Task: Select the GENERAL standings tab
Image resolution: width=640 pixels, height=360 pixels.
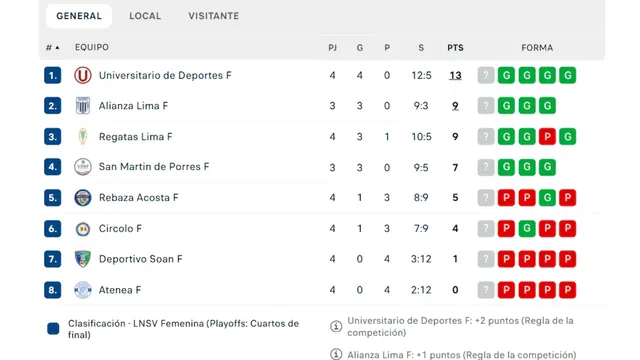Action: coord(79,16)
